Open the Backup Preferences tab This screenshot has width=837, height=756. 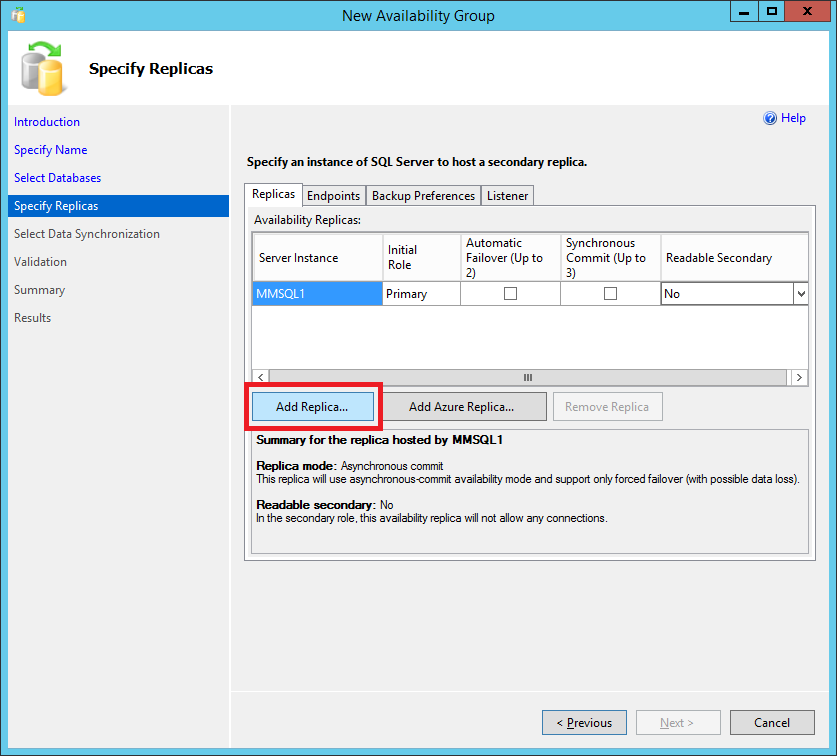click(423, 196)
